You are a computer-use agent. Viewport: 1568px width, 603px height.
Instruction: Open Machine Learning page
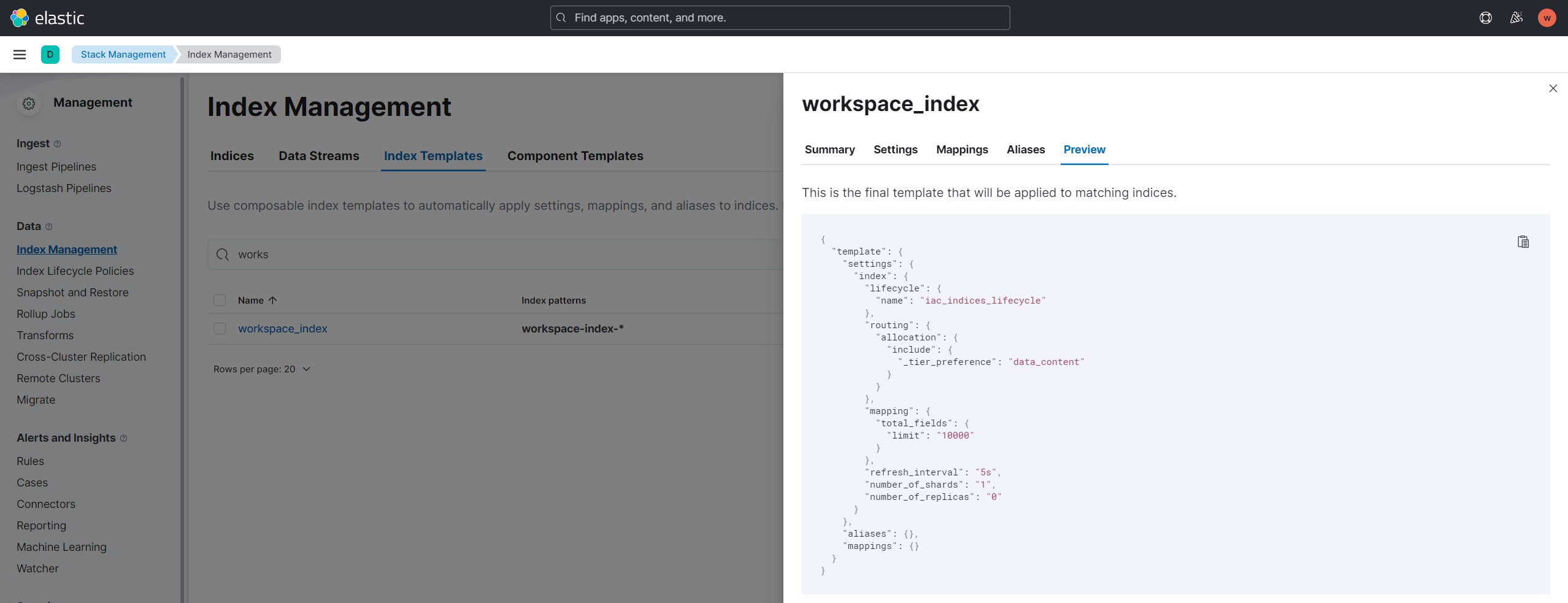pos(61,547)
